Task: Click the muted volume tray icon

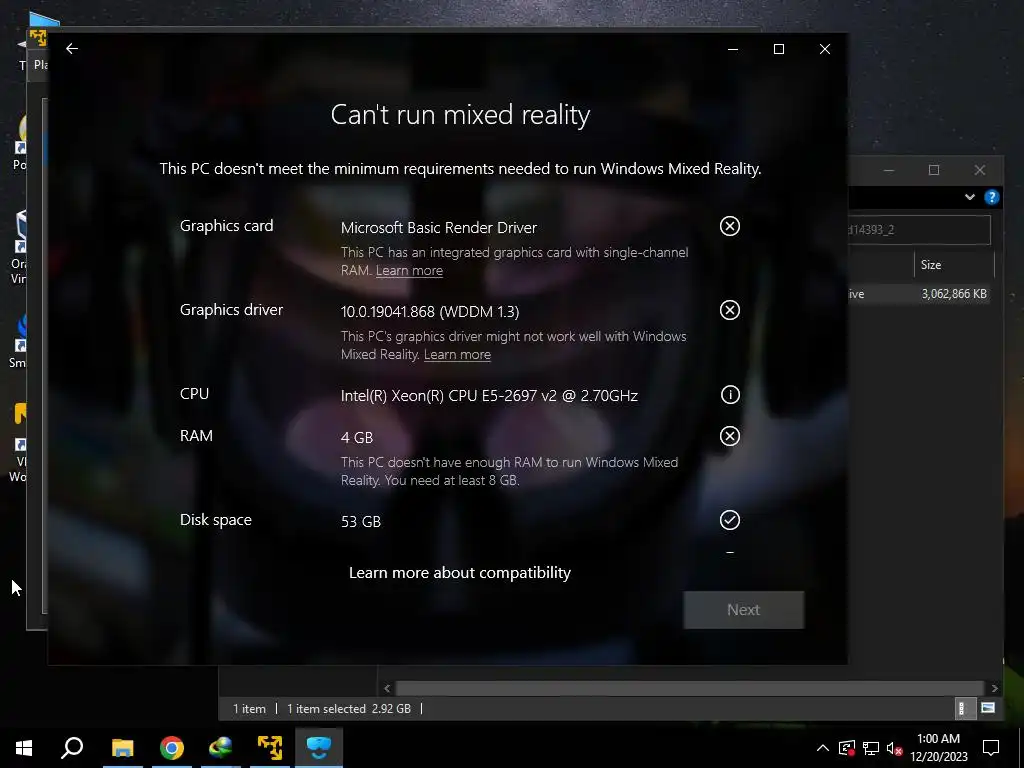Action: tap(894, 748)
